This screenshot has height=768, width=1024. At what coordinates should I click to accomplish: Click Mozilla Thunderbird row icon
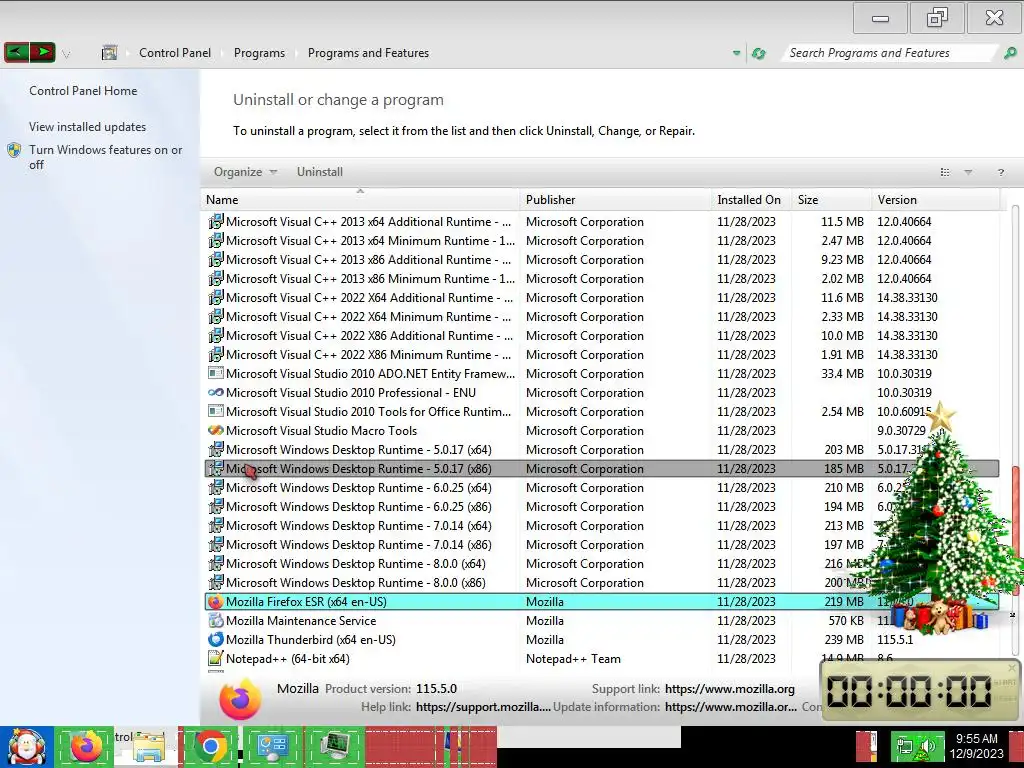(x=216, y=639)
